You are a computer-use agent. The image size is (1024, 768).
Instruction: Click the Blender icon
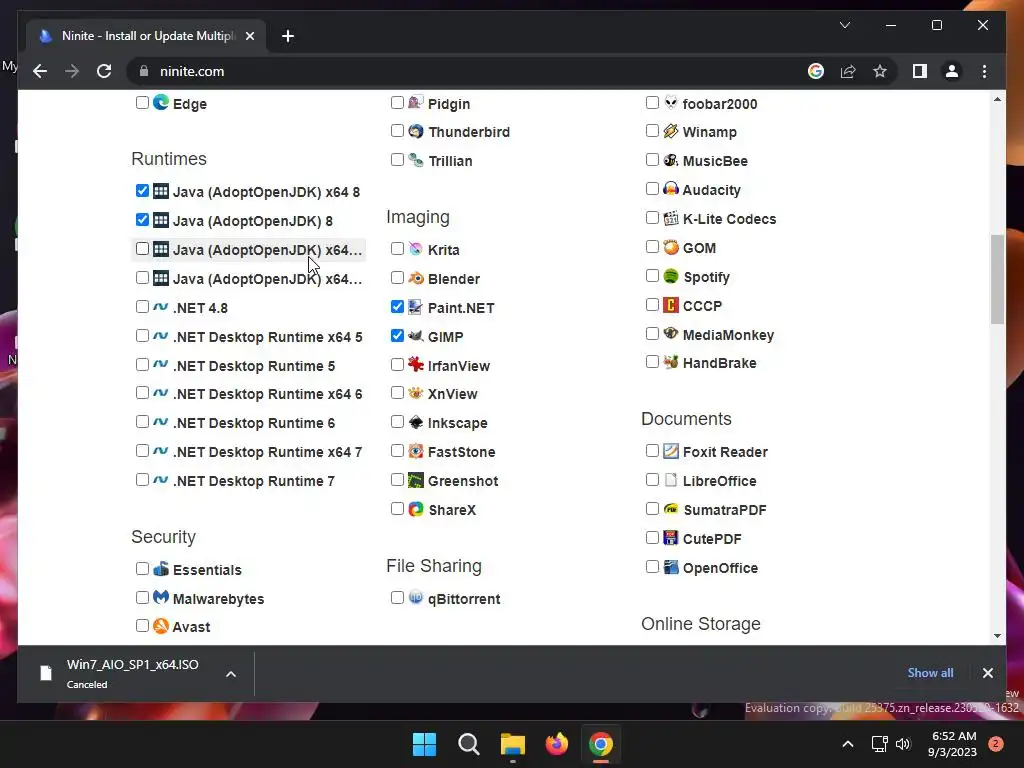coord(415,278)
